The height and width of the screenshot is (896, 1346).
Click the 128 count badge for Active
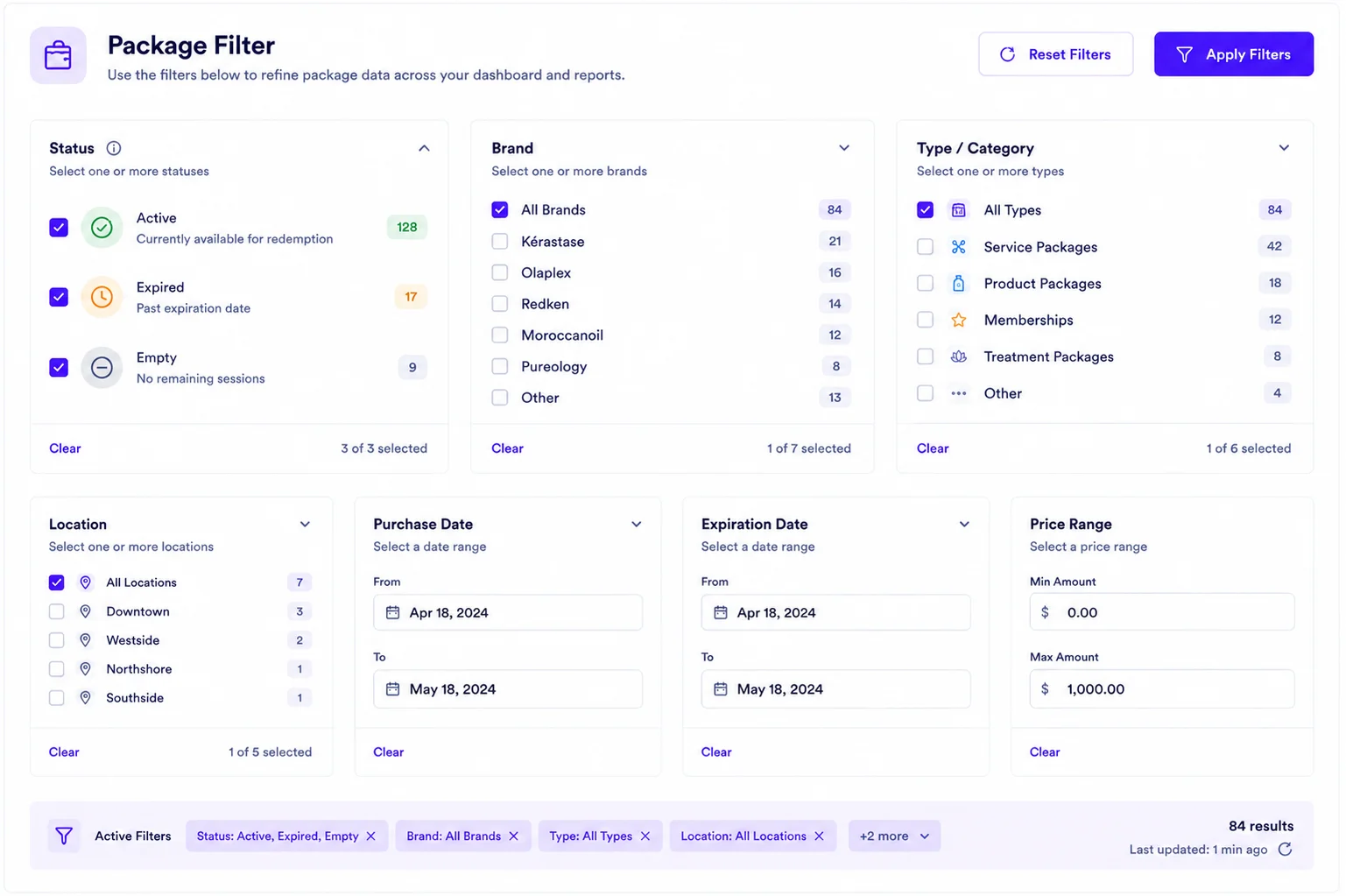pyautogui.click(x=407, y=228)
